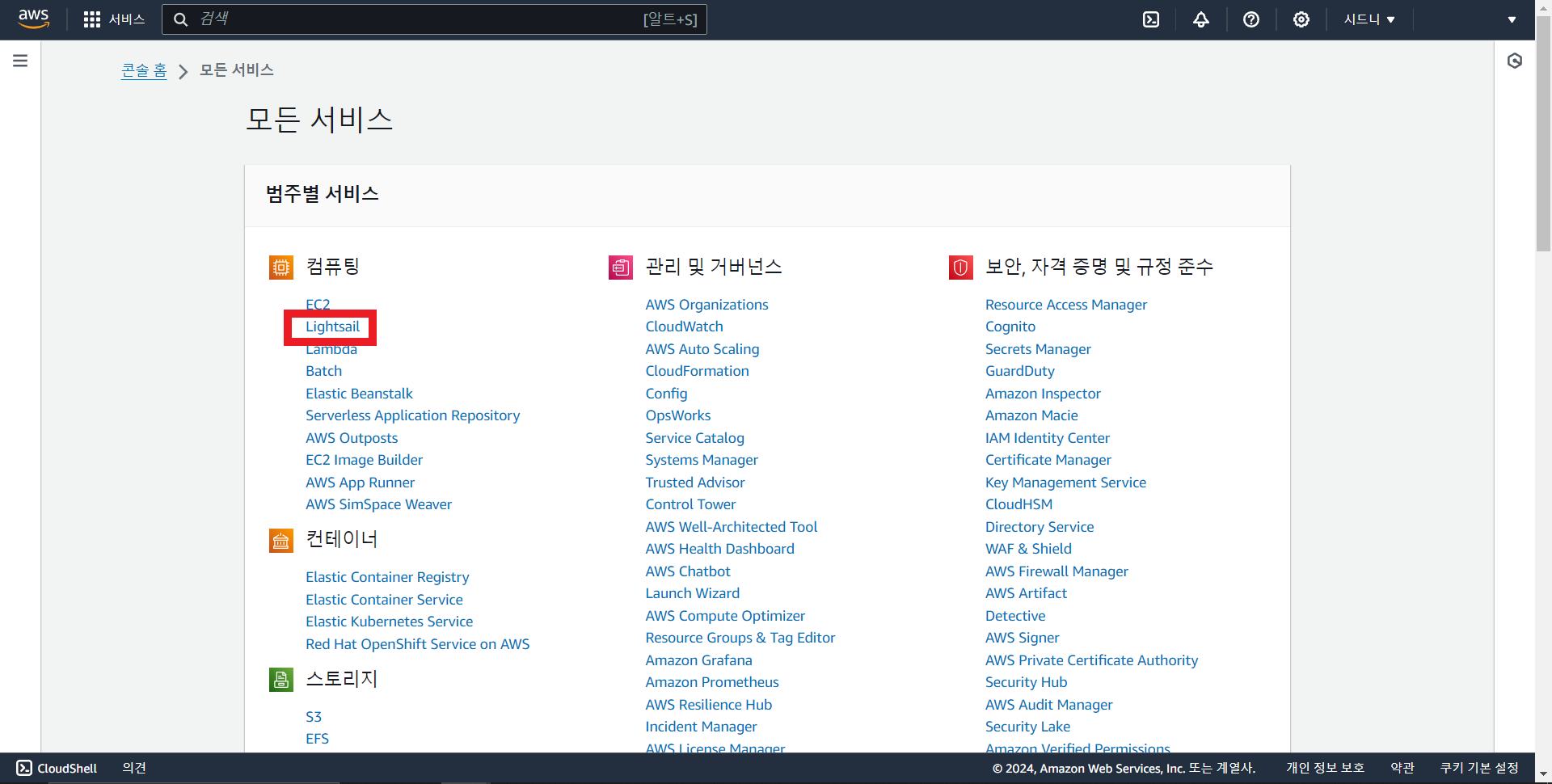This screenshot has width=1552, height=784.
Task: Click the AWS logo home icon
Action: click(33, 19)
